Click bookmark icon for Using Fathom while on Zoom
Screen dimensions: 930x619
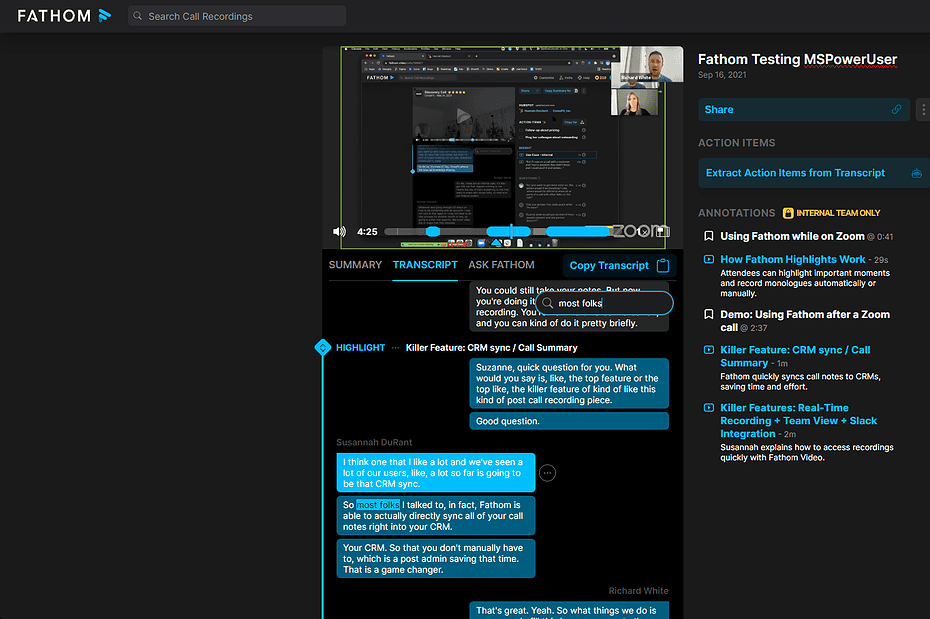point(708,236)
